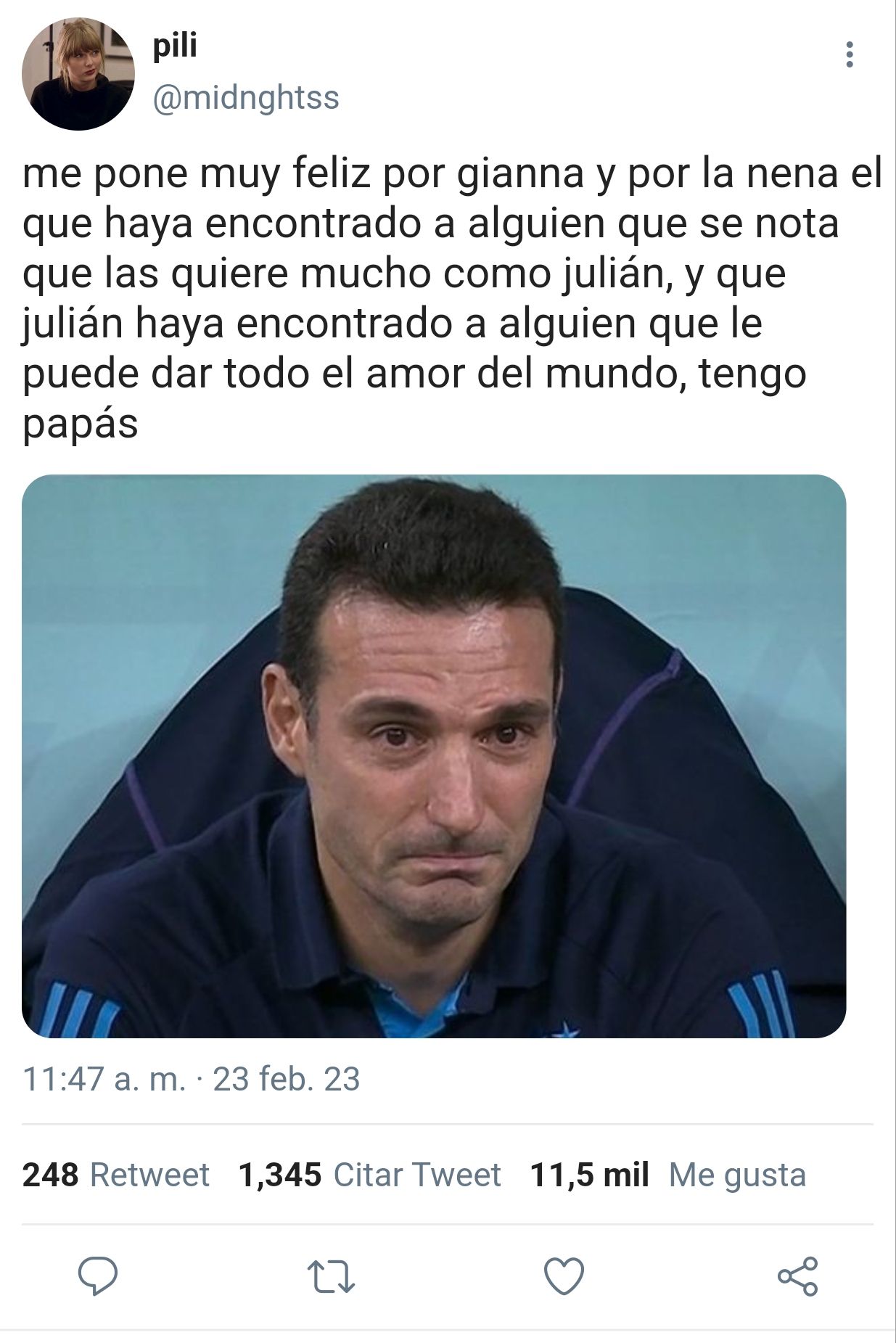The width and height of the screenshot is (896, 1343).
Task: Open the display name pili
Action: 175,46
